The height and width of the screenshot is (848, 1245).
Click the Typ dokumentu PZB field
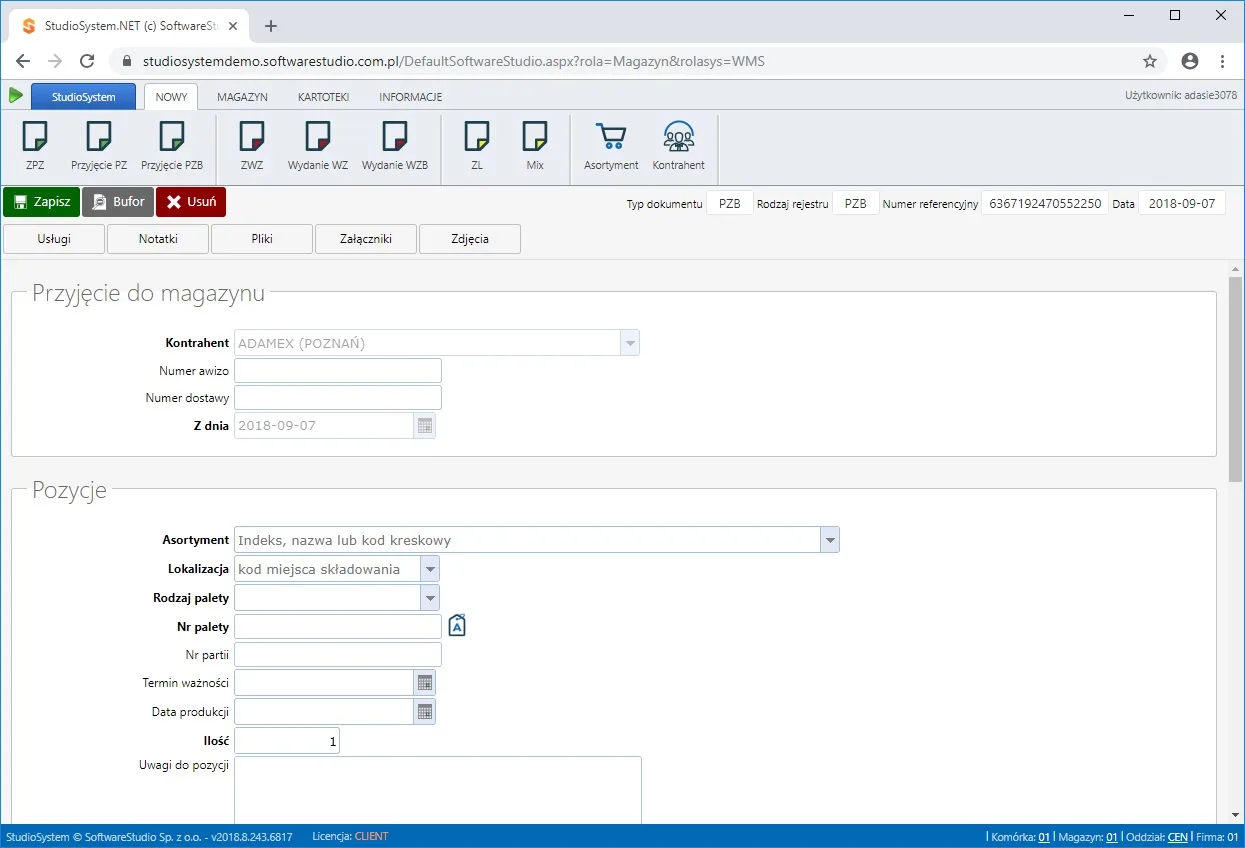coord(730,203)
